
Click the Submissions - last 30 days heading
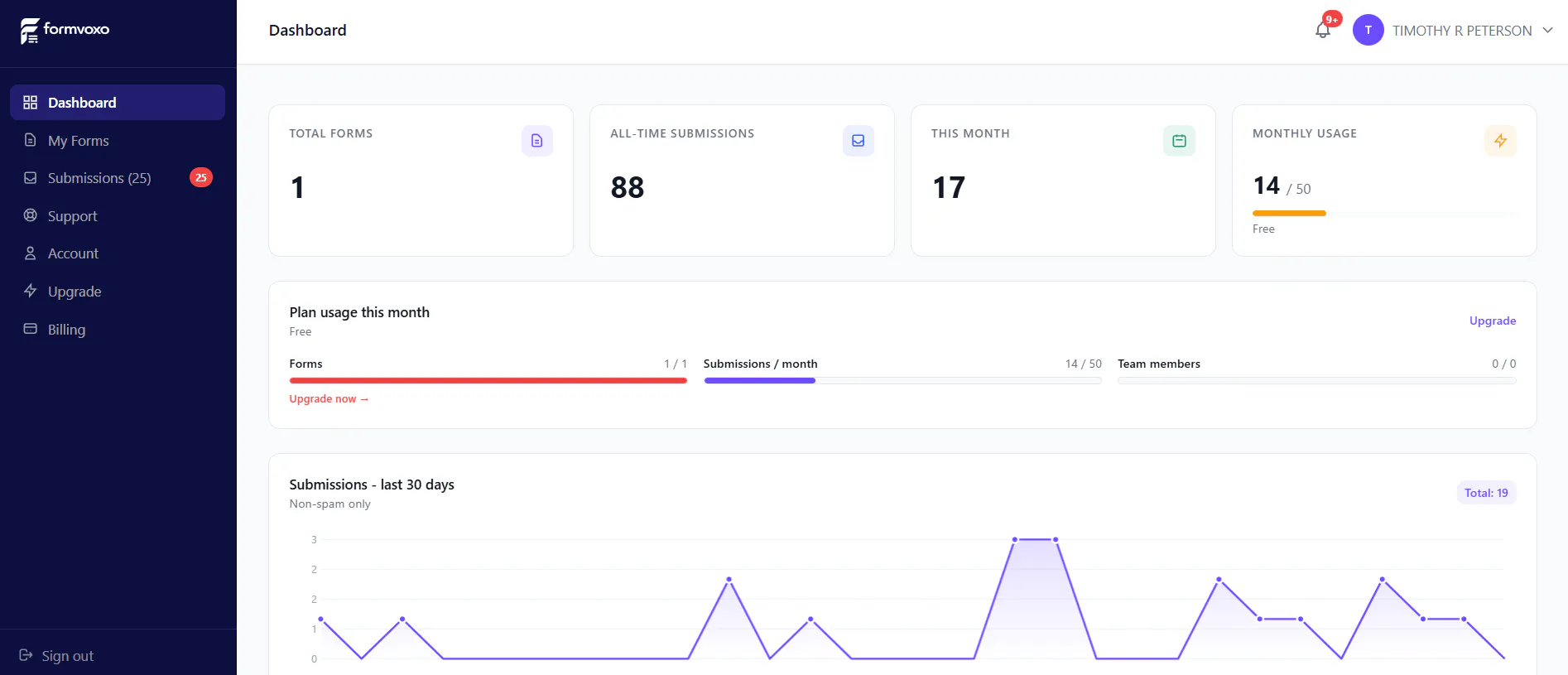(x=372, y=485)
